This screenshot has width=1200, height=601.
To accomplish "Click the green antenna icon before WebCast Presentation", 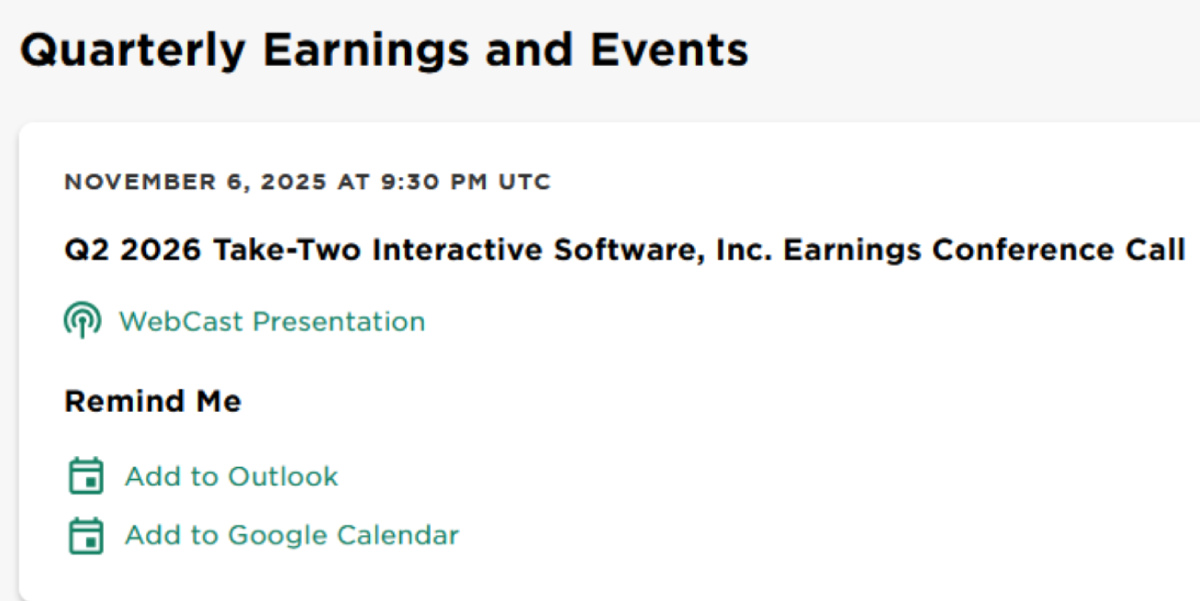I will click(x=81, y=320).
